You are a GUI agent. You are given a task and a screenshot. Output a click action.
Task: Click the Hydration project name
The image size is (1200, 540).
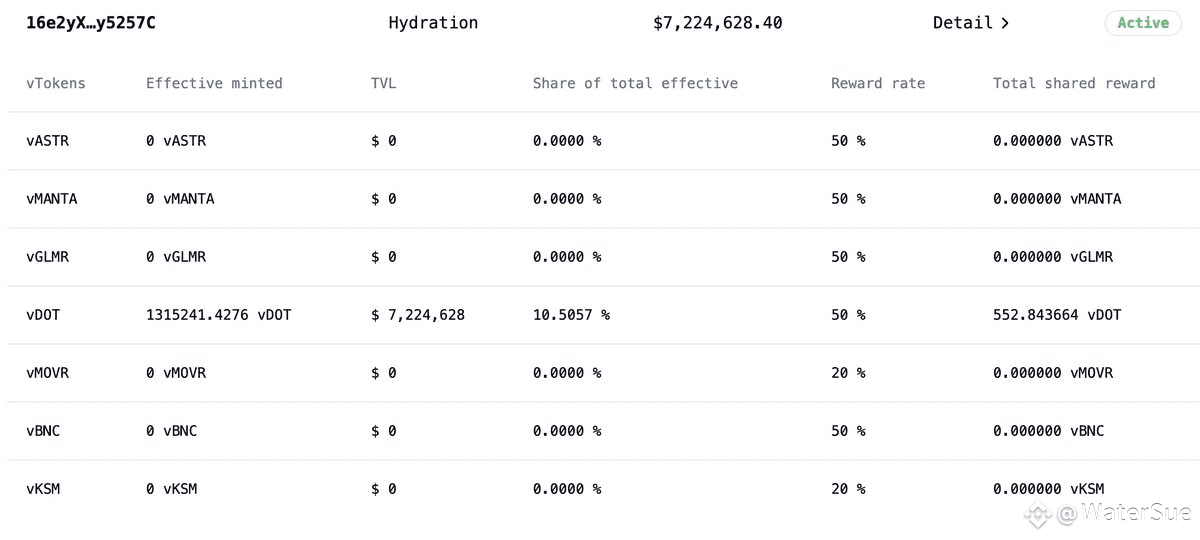click(x=433, y=23)
